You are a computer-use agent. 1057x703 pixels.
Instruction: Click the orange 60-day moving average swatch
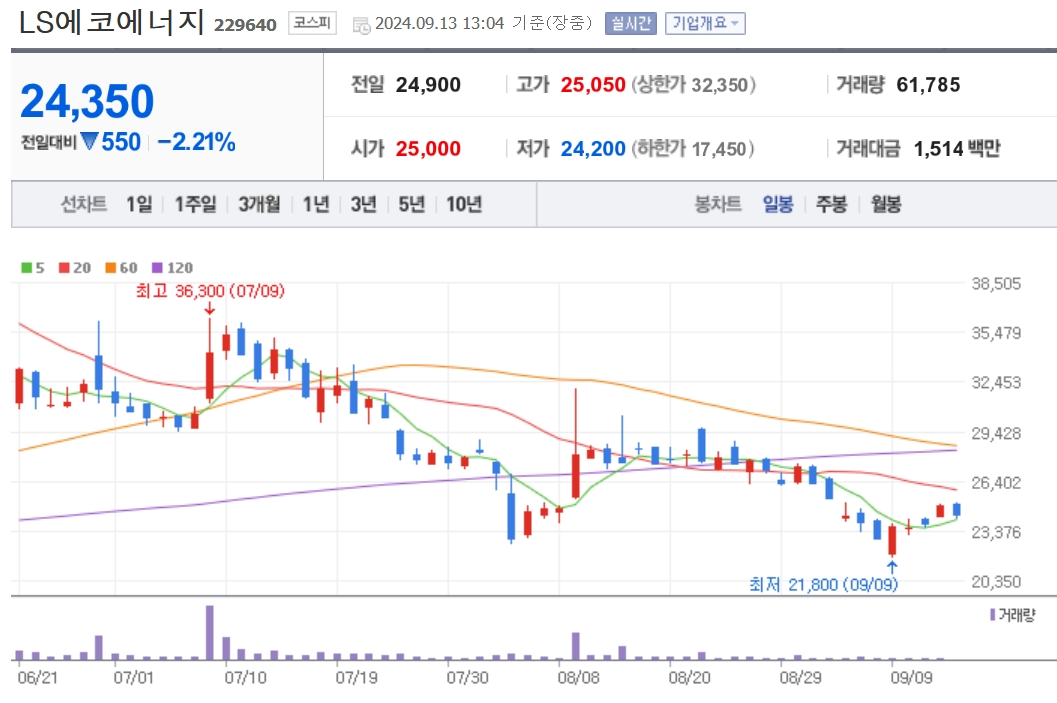(111, 268)
